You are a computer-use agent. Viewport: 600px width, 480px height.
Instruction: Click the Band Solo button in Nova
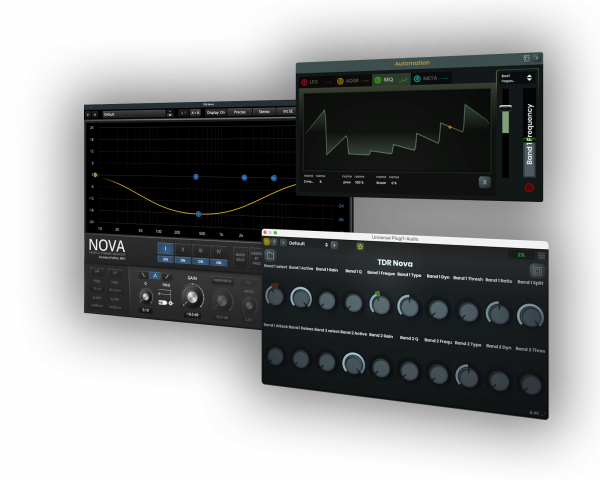click(x=240, y=257)
